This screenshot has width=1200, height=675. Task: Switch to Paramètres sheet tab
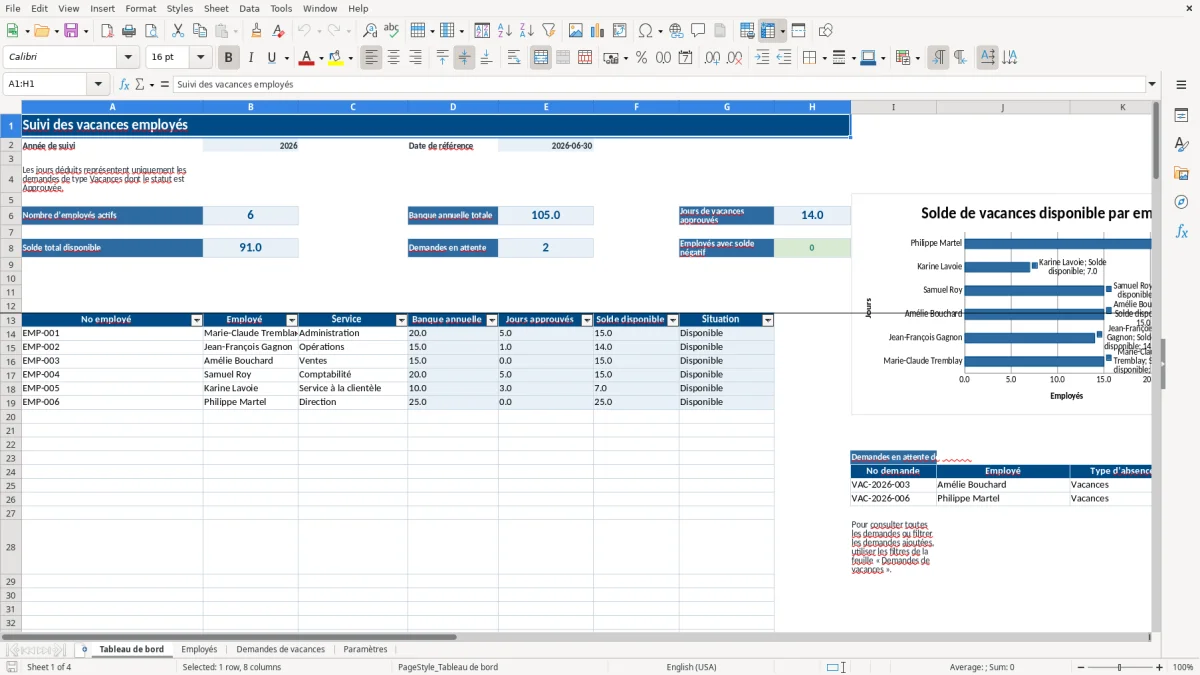[x=365, y=649]
